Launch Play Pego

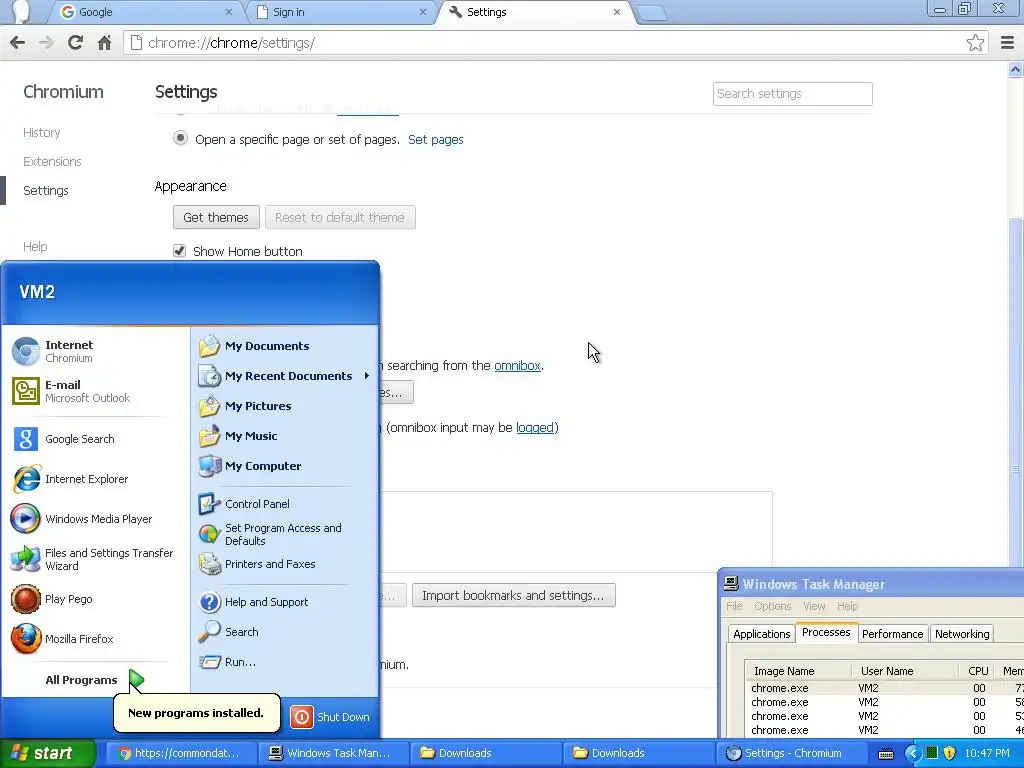pos(95,599)
